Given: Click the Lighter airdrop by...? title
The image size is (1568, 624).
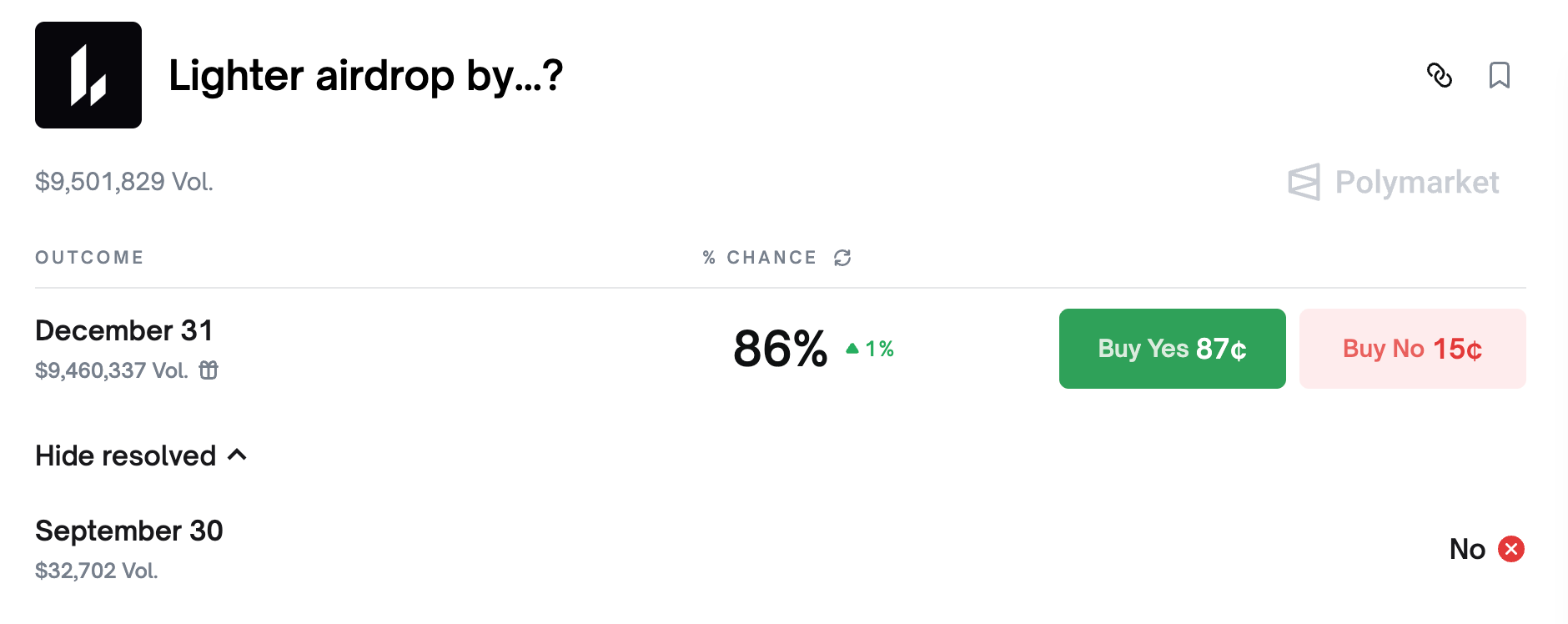Looking at the screenshot, I should click(x=365, y=76).
